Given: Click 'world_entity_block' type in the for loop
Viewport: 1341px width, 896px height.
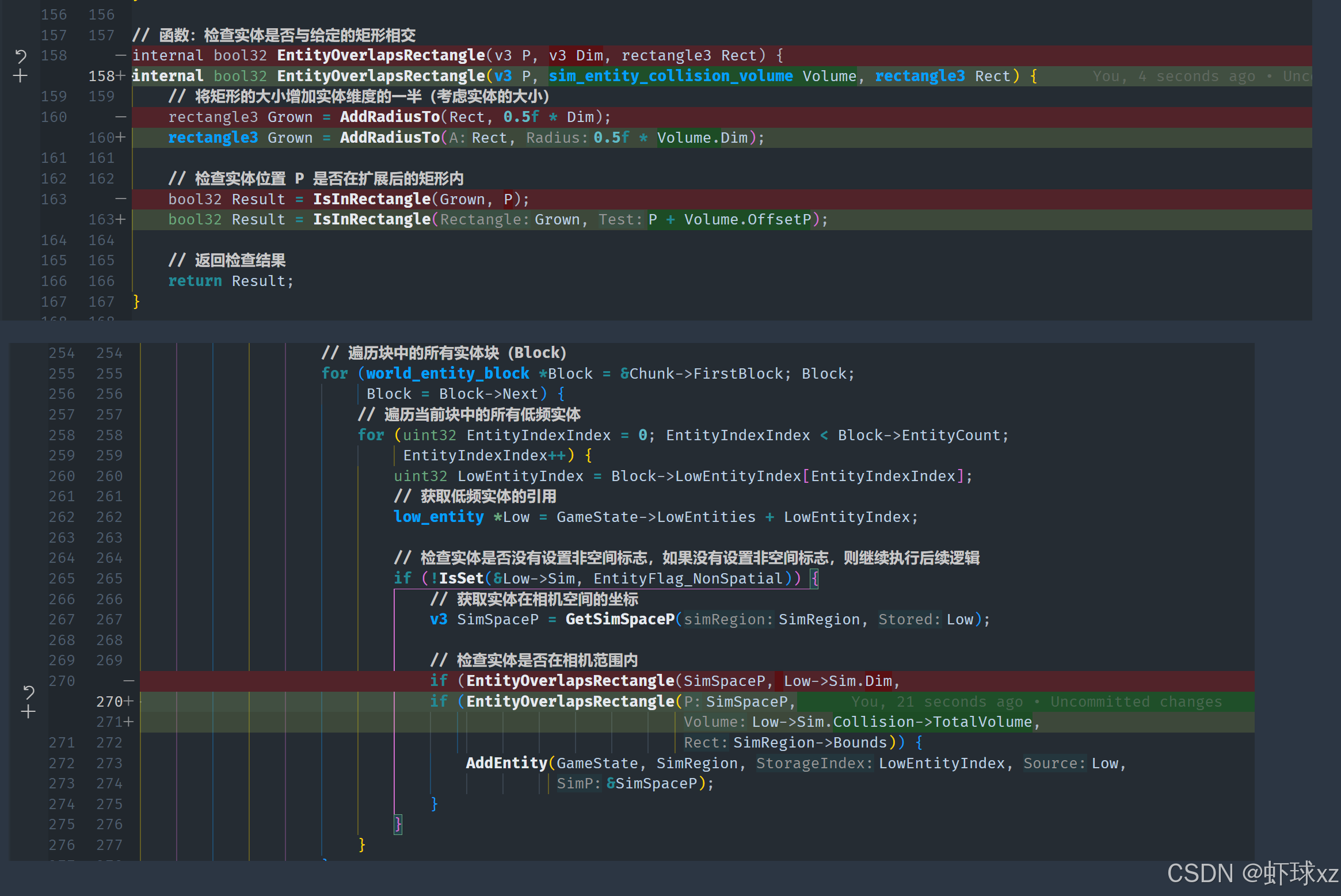Looking at the screenshot, I should (x=448, y=373).
